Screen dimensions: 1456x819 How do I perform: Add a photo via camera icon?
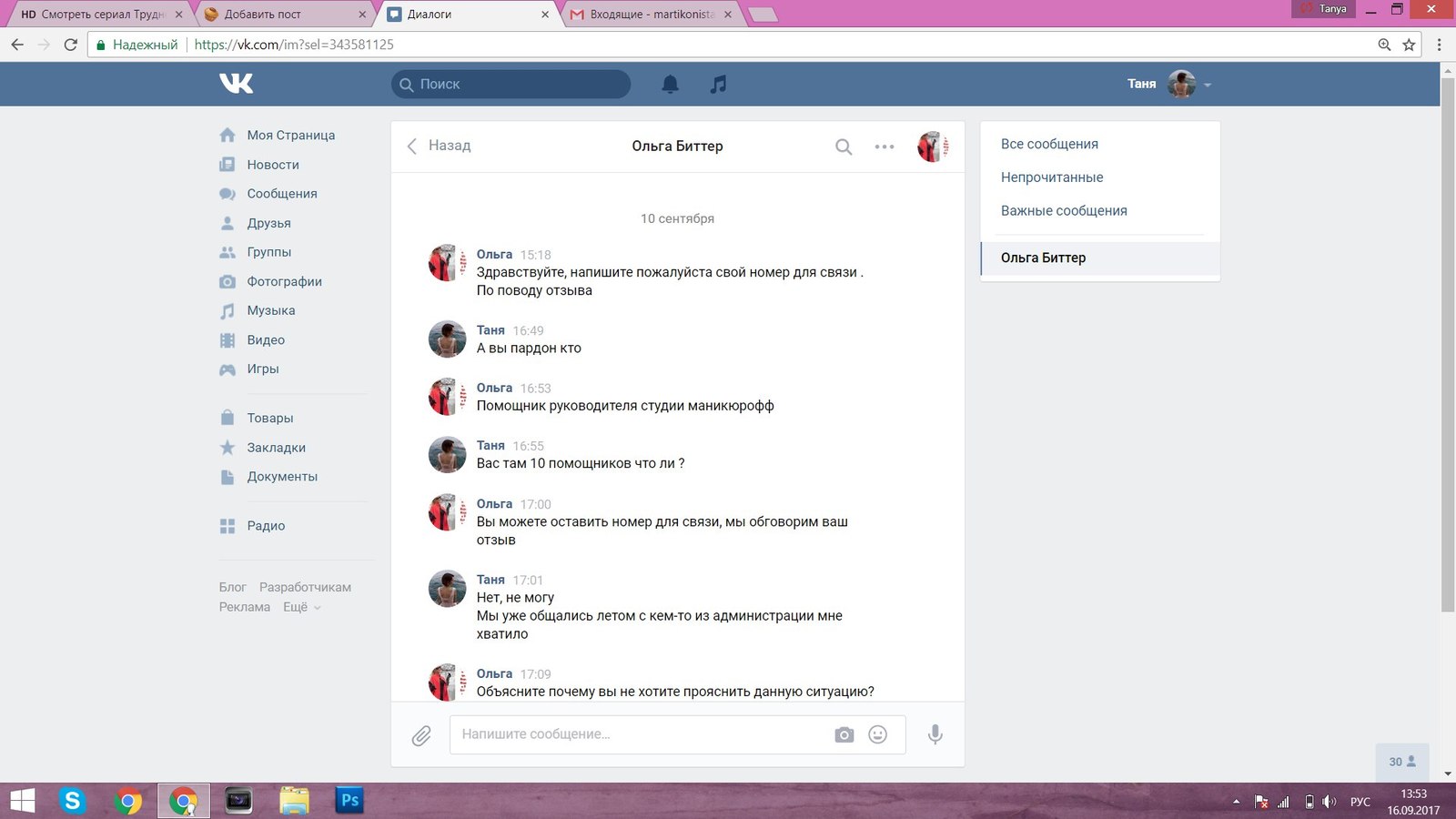(x=844, y=734)
